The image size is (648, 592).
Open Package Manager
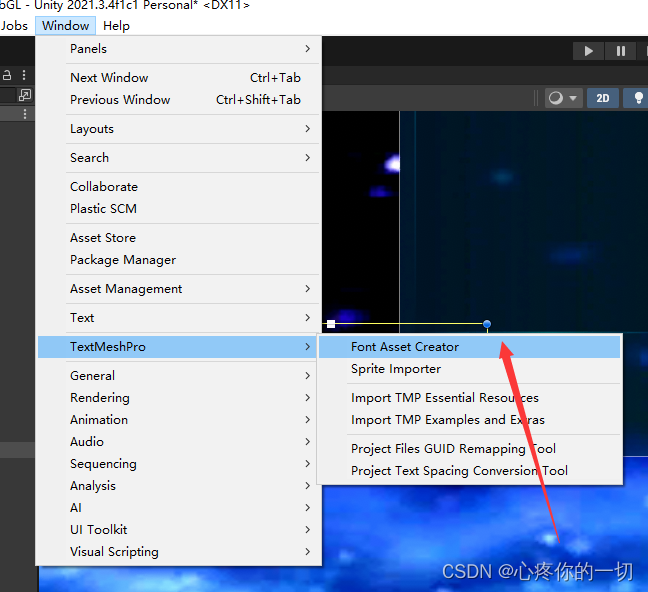click(x=179, y=260)
